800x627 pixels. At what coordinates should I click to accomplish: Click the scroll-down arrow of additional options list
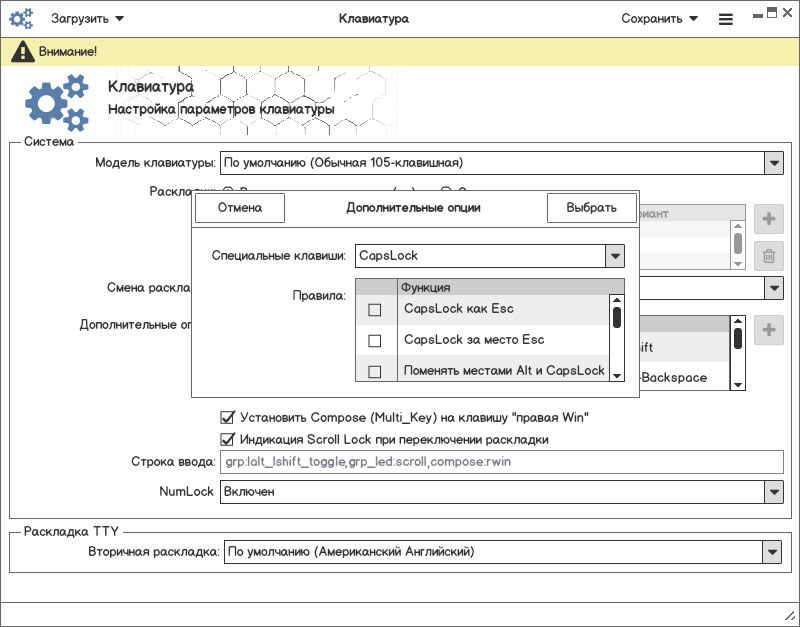click(x=737, y=385)
